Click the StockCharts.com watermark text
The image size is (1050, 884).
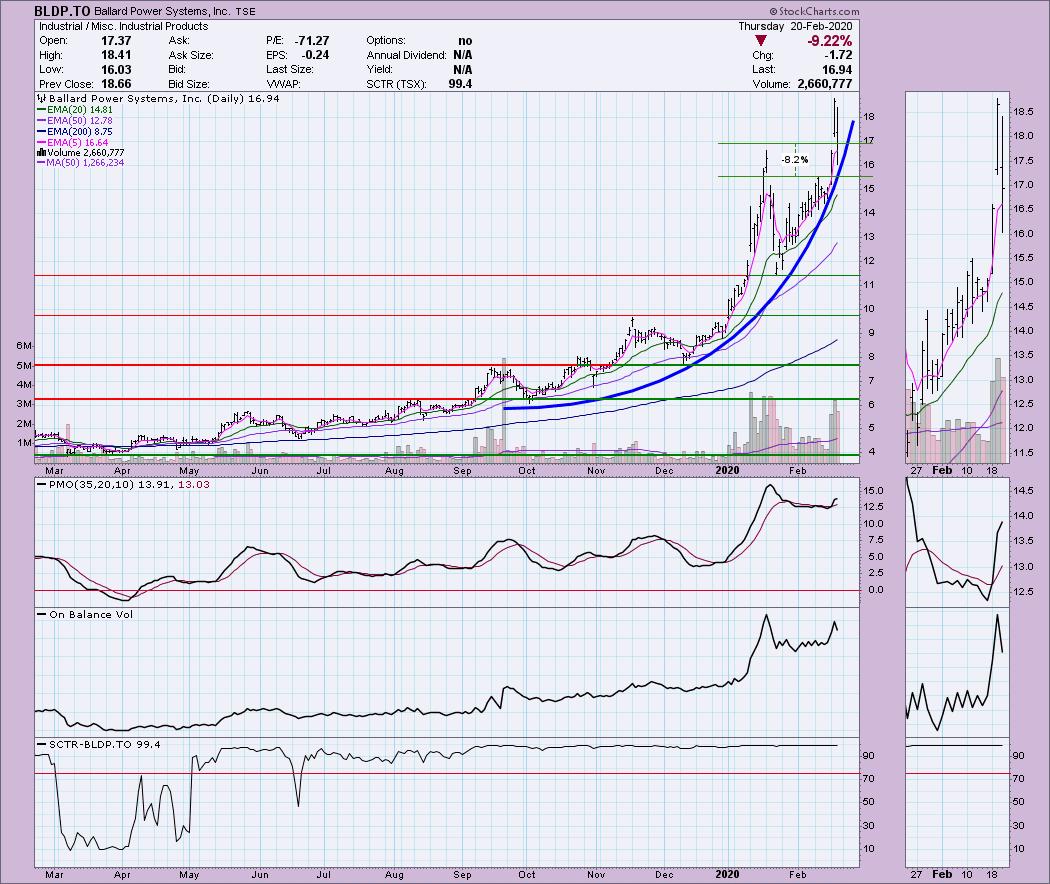point(814,11)
